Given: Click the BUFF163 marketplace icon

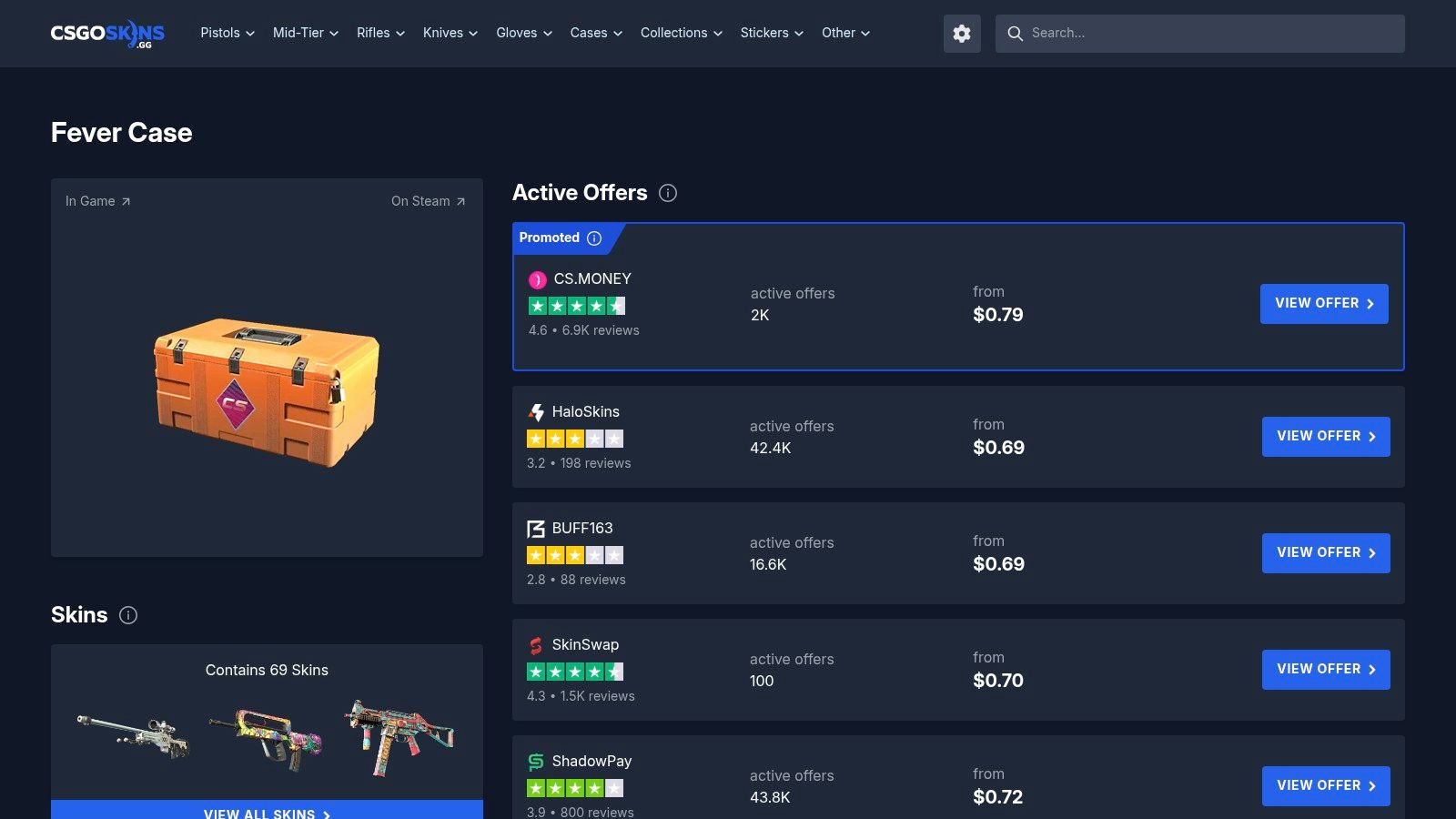Looking at the screenshot, I should 535,528.
